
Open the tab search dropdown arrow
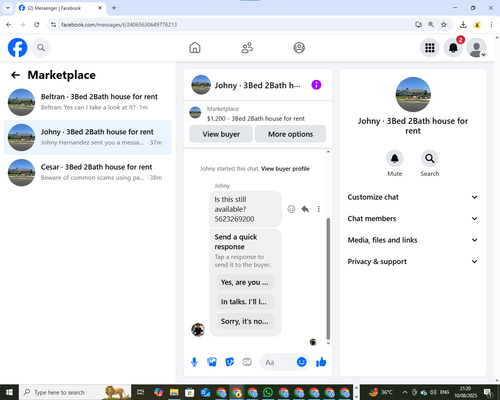pyautogui.click(x=8, y=8)
